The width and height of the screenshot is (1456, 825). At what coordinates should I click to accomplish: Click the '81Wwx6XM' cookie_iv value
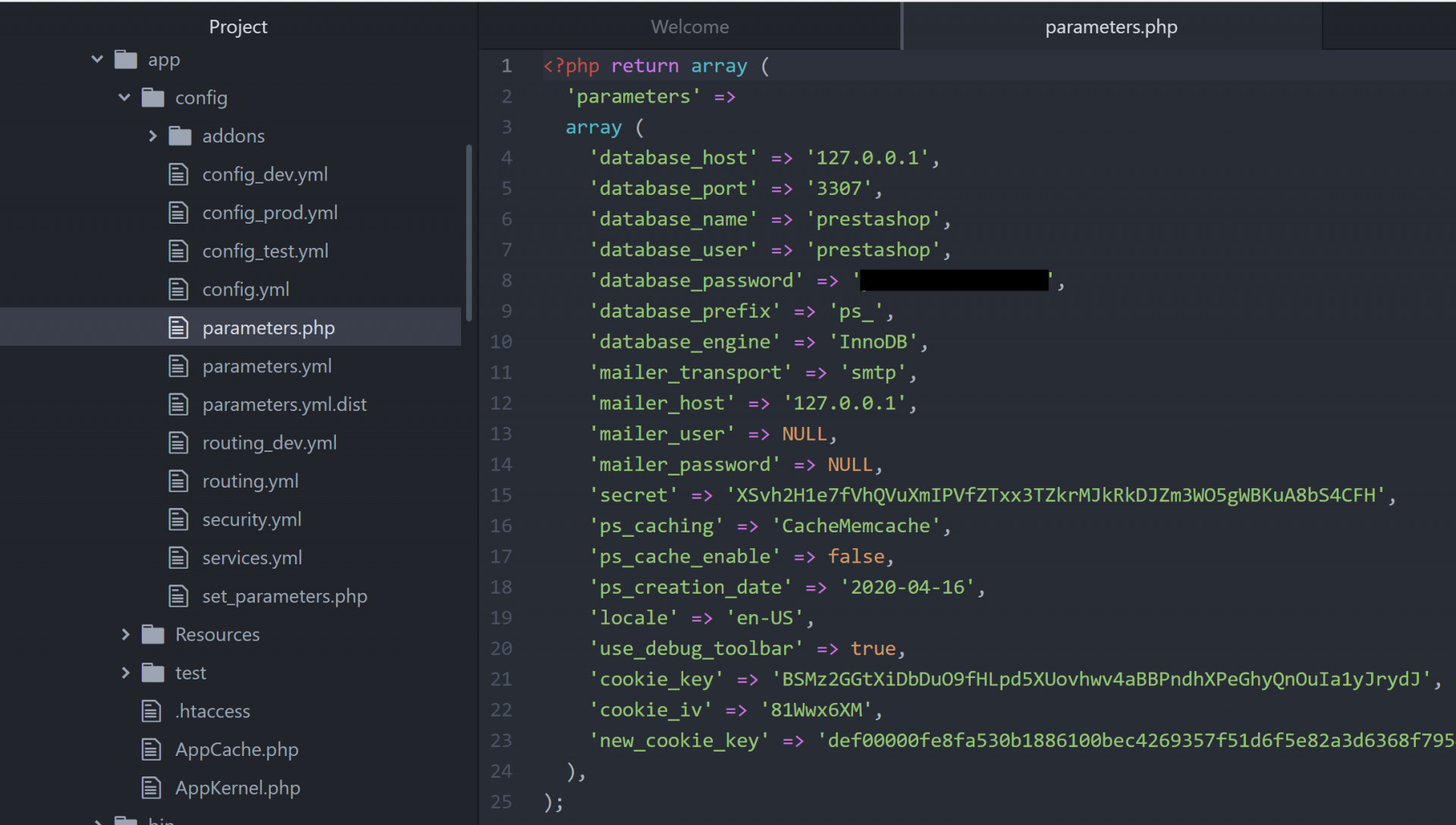tap(816, 710)
